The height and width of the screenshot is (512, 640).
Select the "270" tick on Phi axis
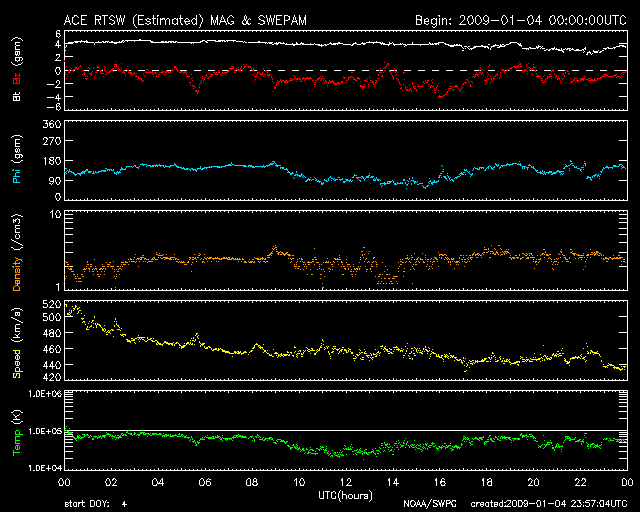point(52,141)
